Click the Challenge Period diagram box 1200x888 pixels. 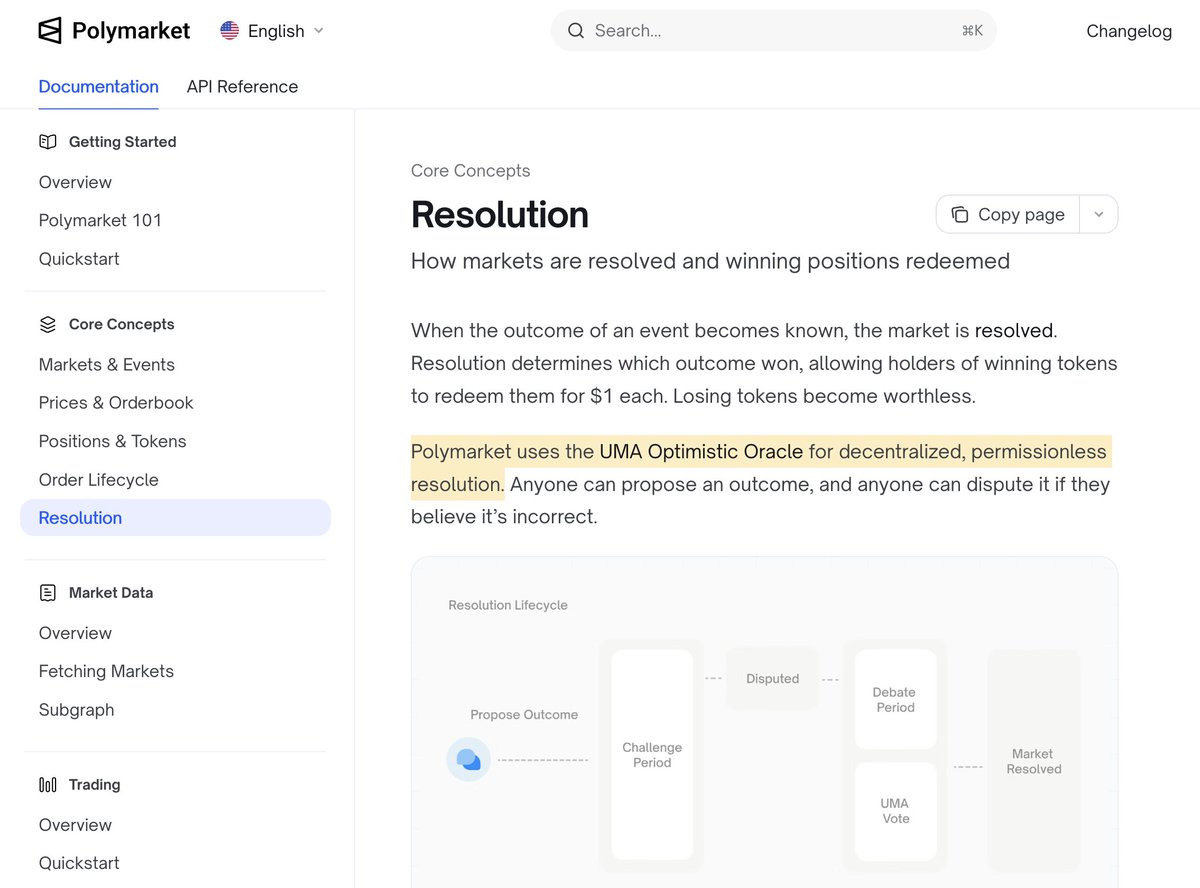point(652,755)
